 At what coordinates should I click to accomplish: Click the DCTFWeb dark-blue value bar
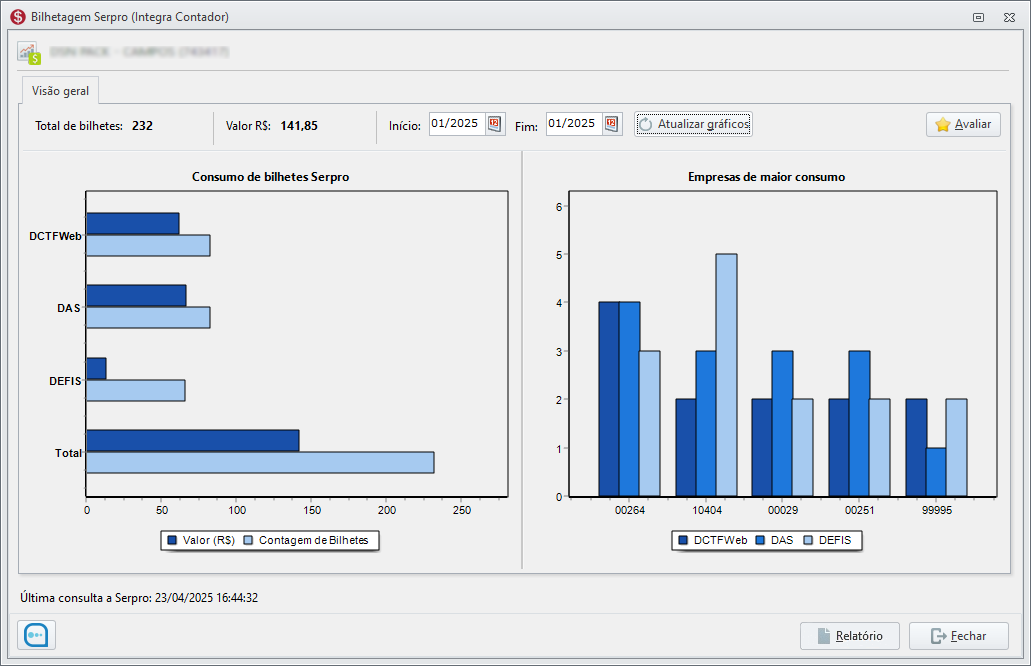click(x=132, y=224)
